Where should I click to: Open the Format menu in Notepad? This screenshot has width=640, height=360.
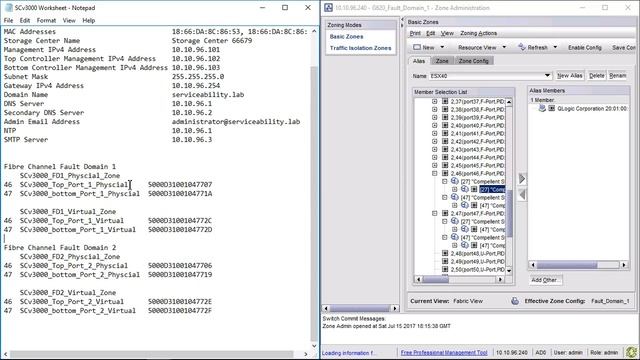(46, 20)
